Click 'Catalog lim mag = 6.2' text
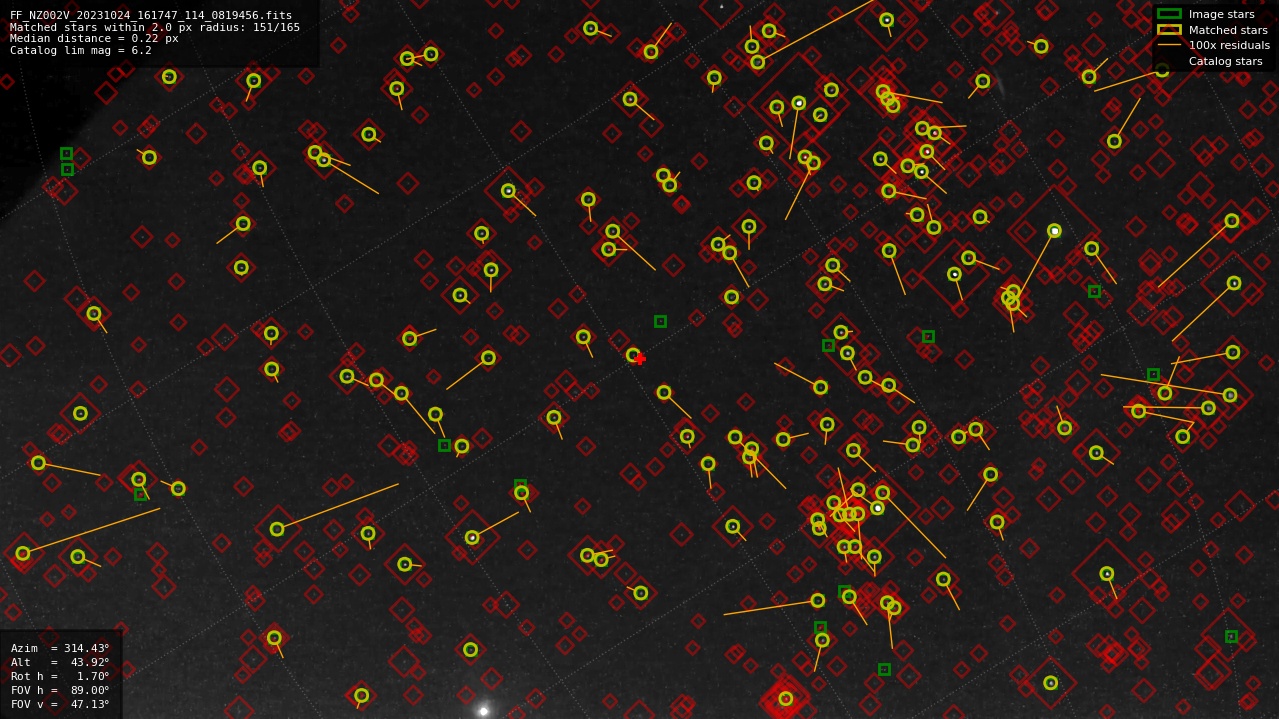 [81, 50]
